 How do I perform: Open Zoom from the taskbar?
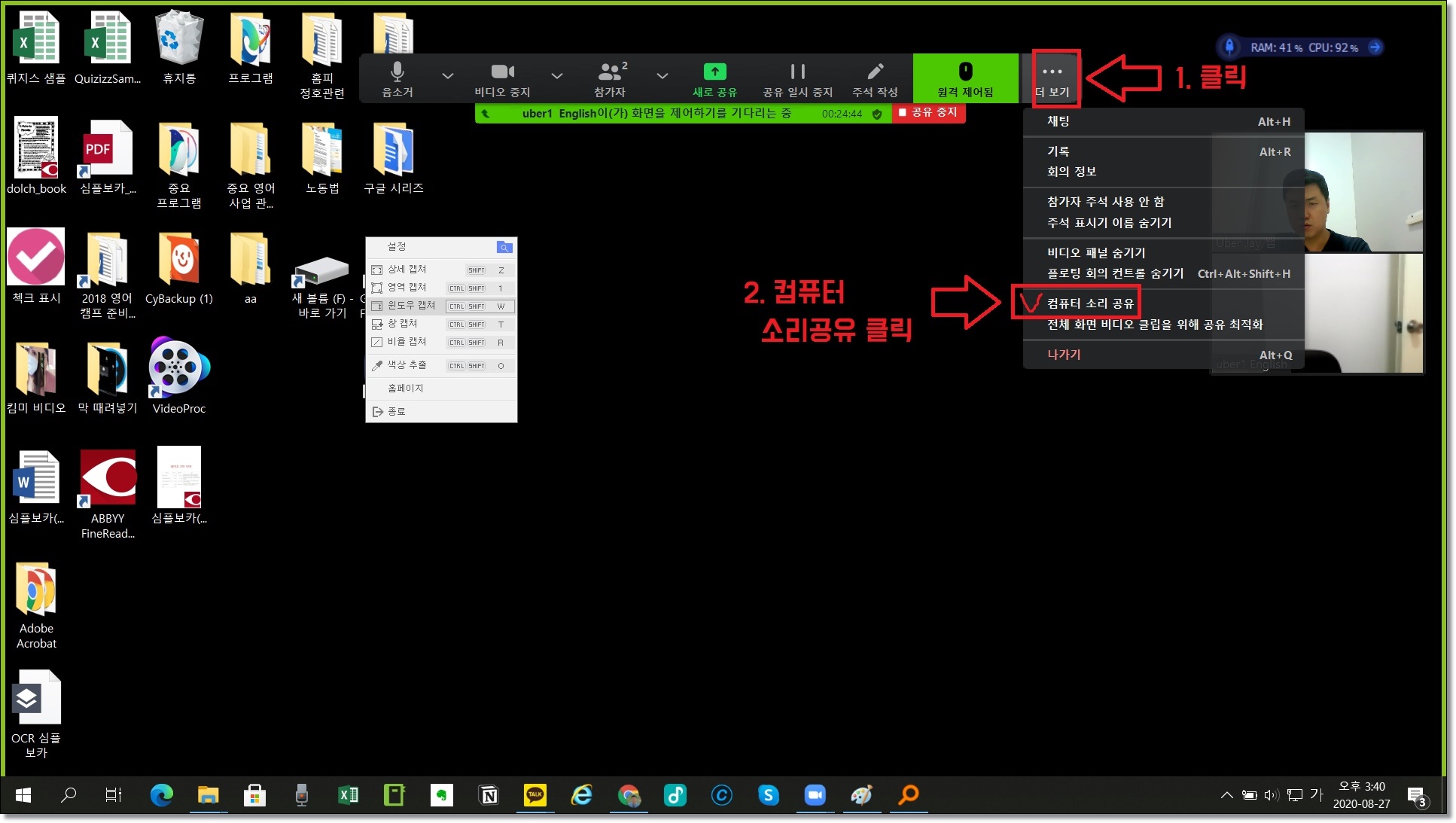click(815, 795)
